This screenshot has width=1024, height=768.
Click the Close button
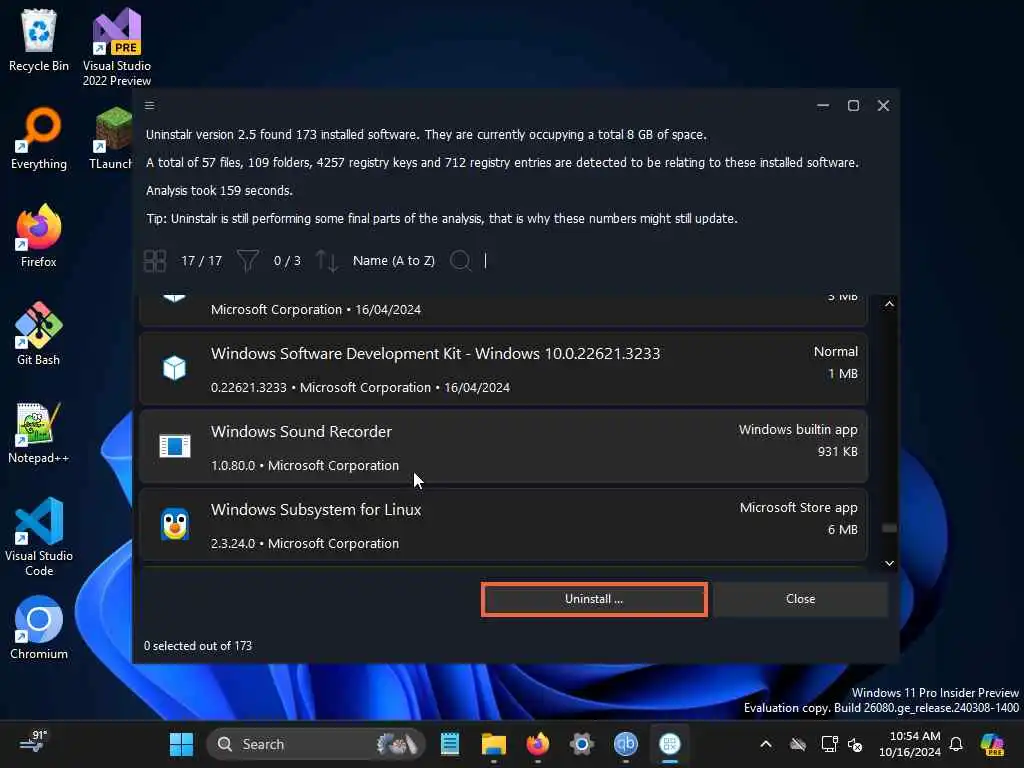(801, 599)
